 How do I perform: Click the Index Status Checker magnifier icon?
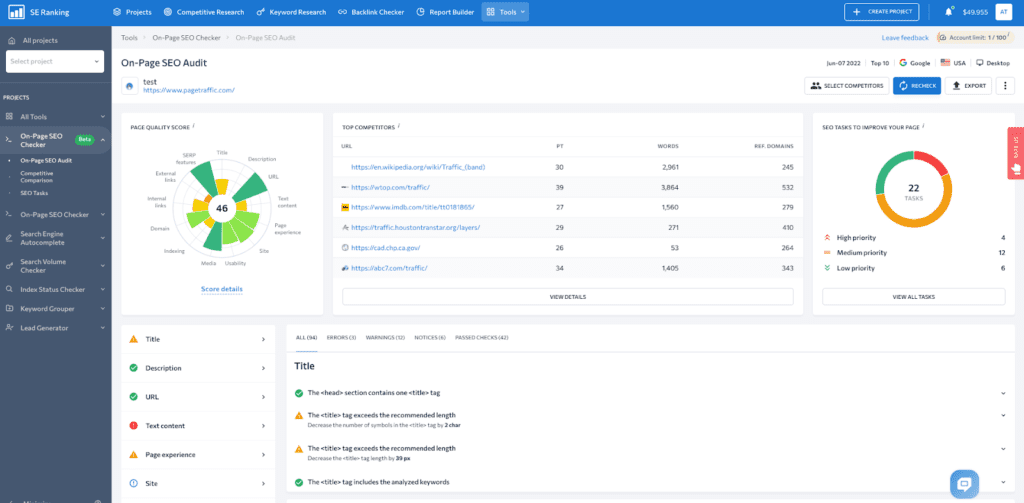click(9, 289)
